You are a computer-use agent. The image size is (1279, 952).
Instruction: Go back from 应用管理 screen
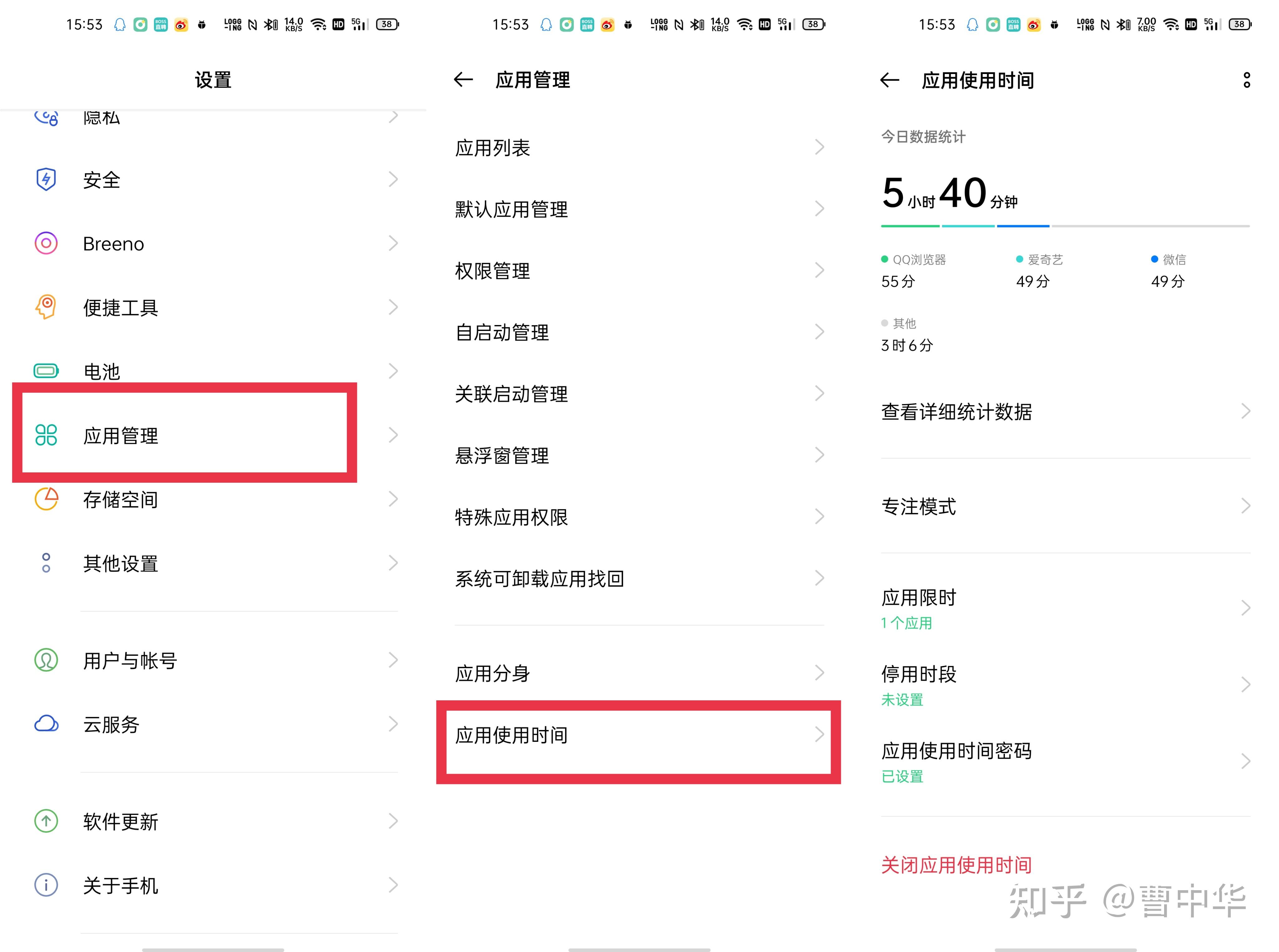(x=463, y=80)
